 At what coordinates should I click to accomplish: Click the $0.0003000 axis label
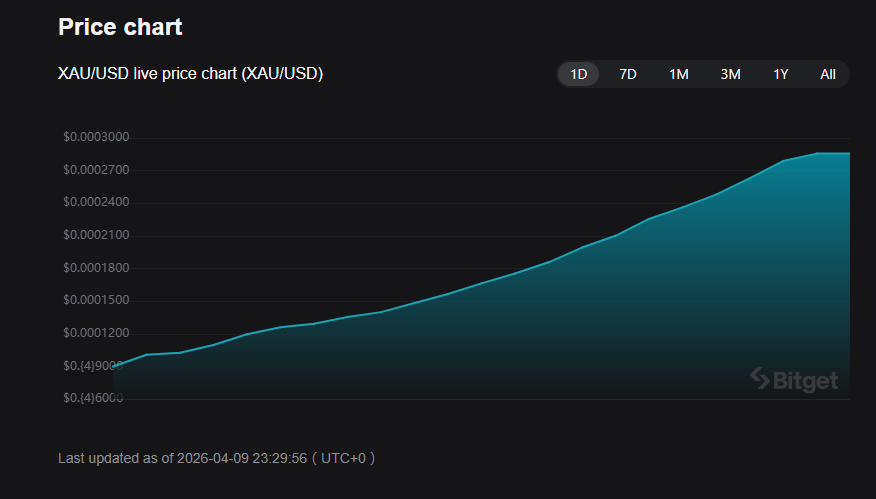click(96, 137)
